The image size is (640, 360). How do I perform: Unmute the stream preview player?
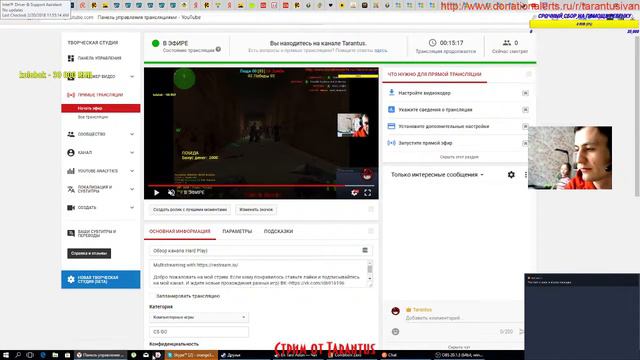[x=171, y=192]
